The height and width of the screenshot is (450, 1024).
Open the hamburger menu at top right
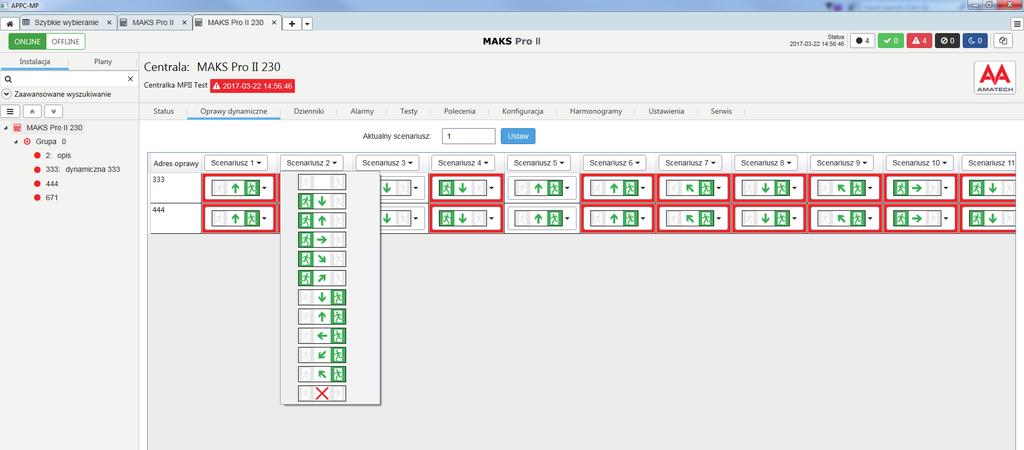pos(1017,23)
